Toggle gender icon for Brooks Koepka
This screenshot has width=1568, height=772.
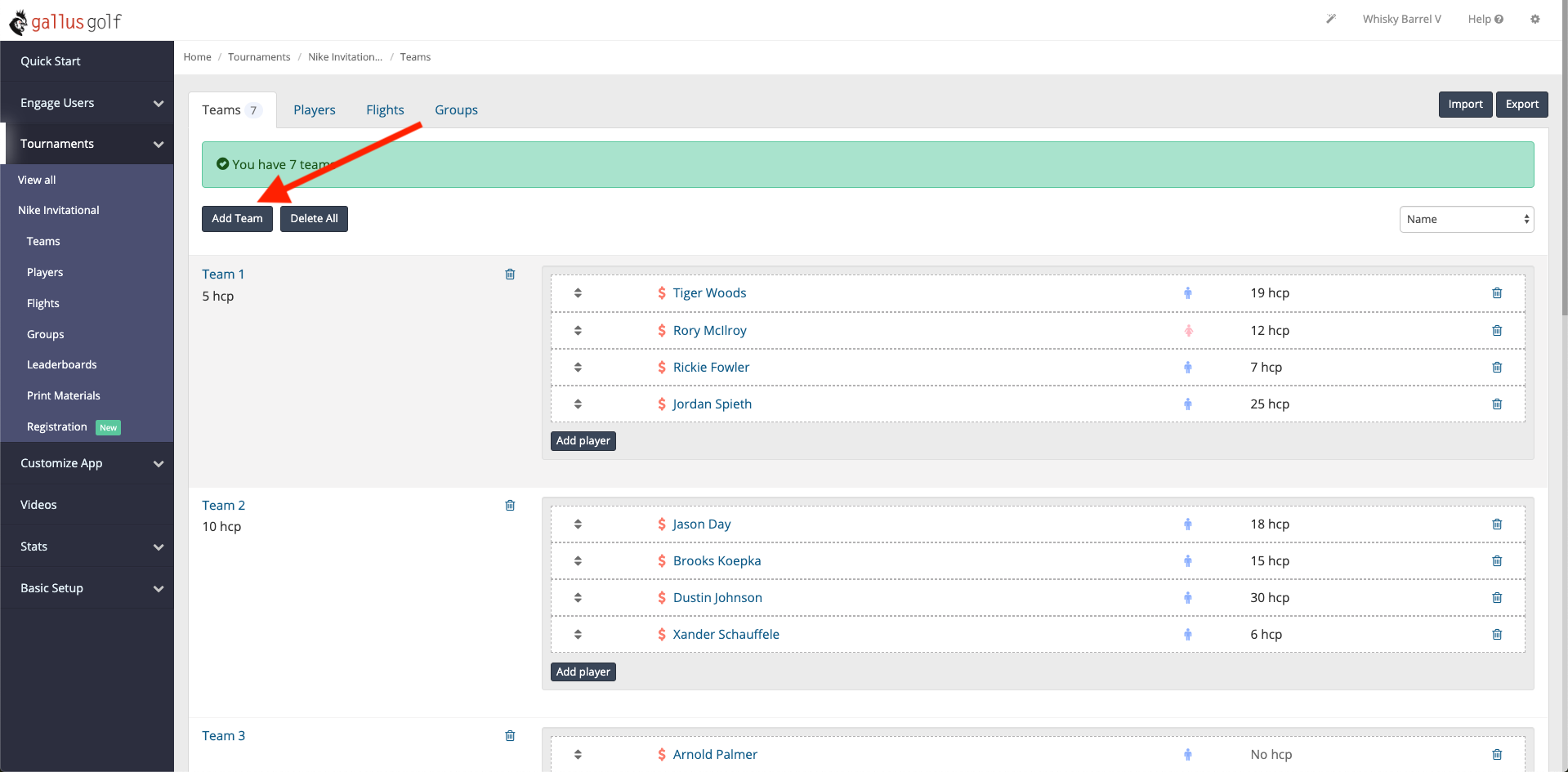tap(1188, 561)
